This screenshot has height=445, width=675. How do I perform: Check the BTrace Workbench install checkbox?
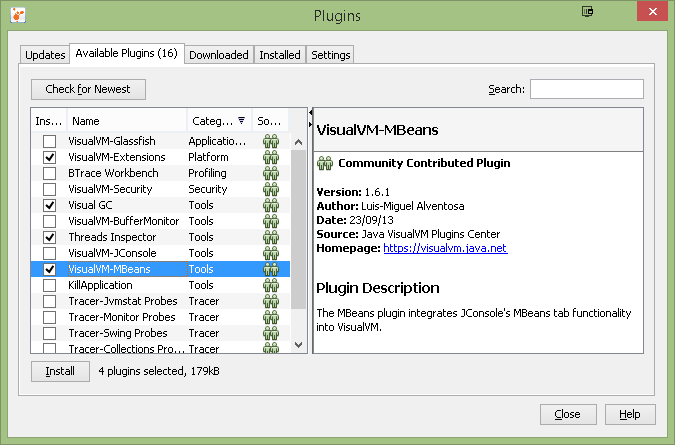[x=50, y=173]
